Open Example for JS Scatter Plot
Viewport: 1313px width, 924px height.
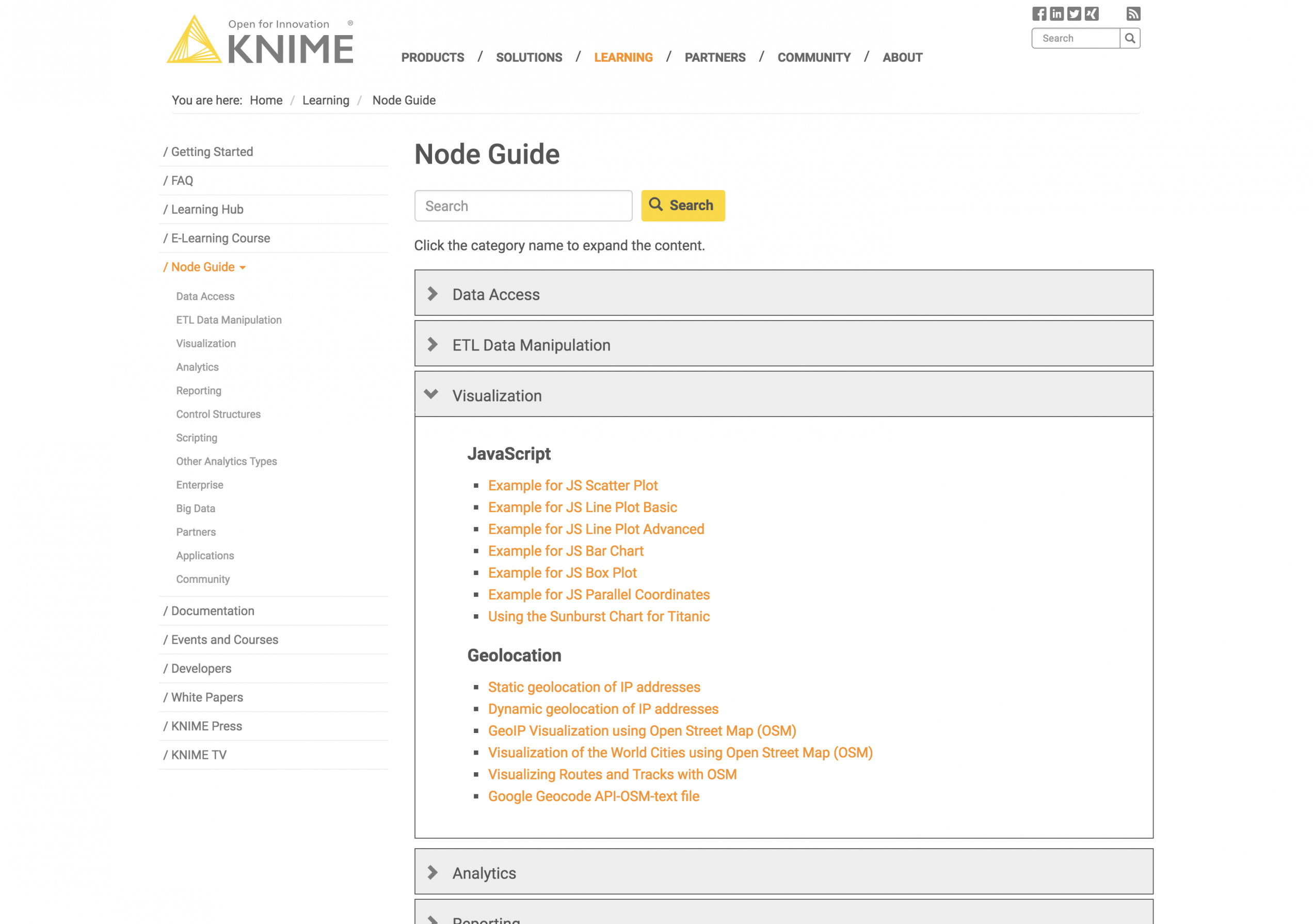tap(572, 485)
